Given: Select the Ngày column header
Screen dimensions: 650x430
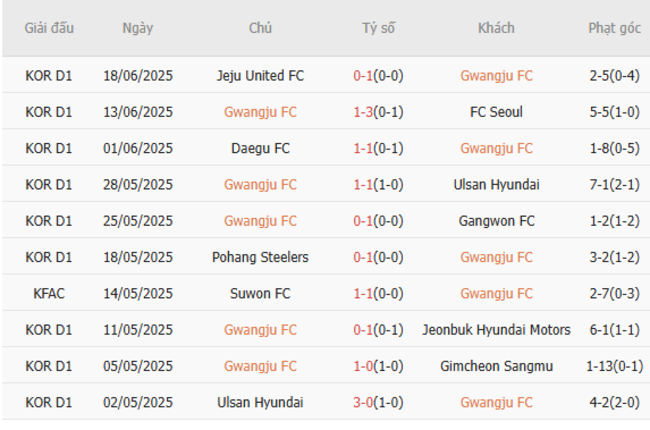Looking at the screenshot, I should tap(138, 28).
